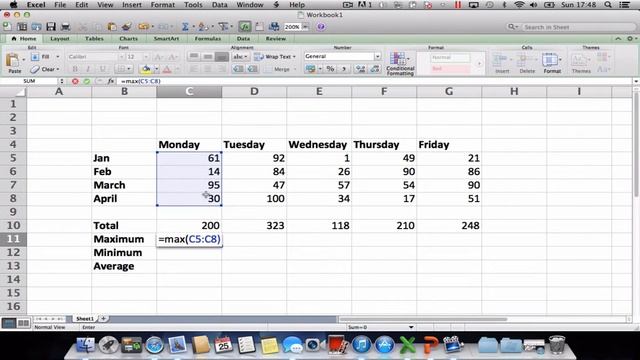The height and width of the screenshot is (360, 640).
Task: Click Decrease decimal icon
Action: pyautogui.click(x=374, y=69)
